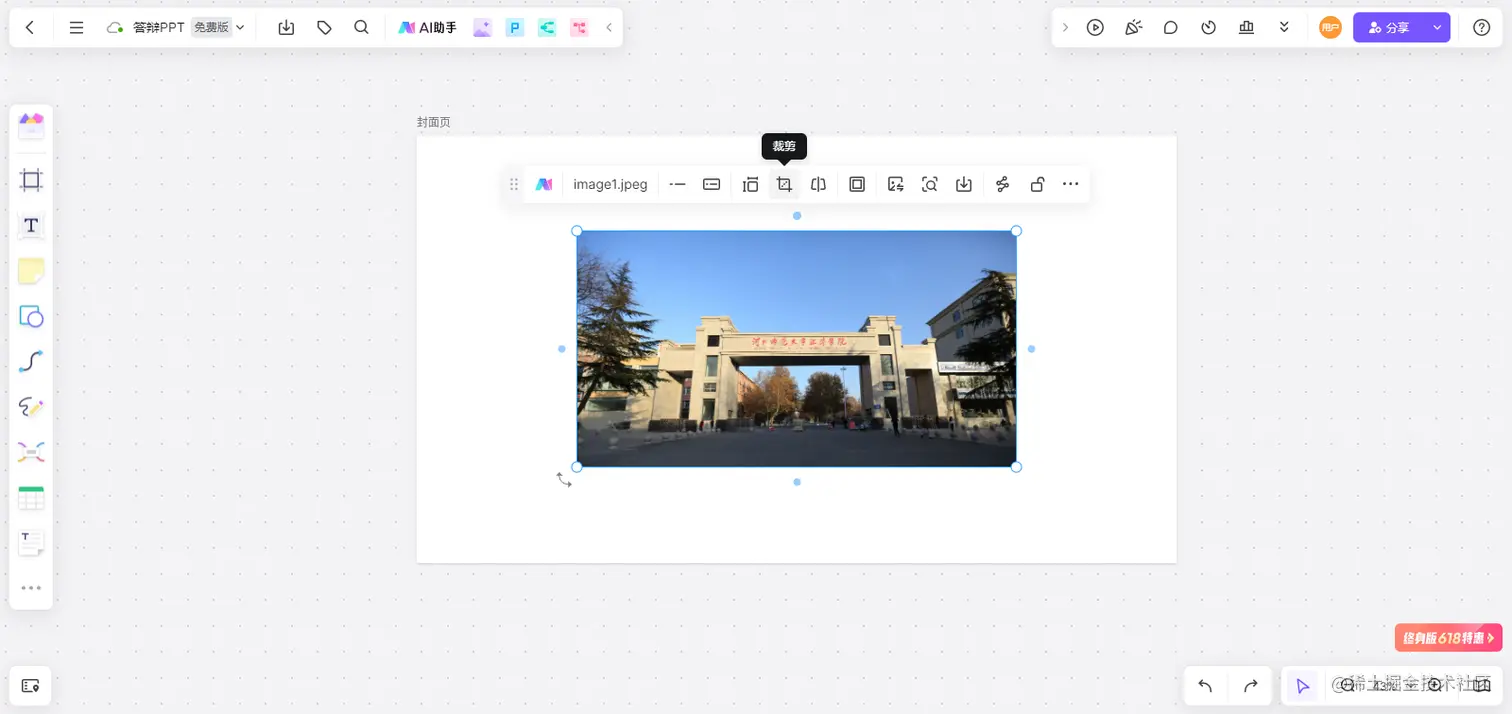Click the layer arrangement toolbar icon
This screenshot has width=1512, height=714.
(x=751, y=184)
